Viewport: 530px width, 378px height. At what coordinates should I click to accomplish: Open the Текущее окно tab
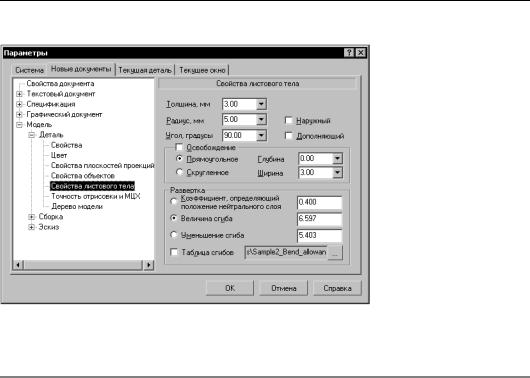click(202, 70)
